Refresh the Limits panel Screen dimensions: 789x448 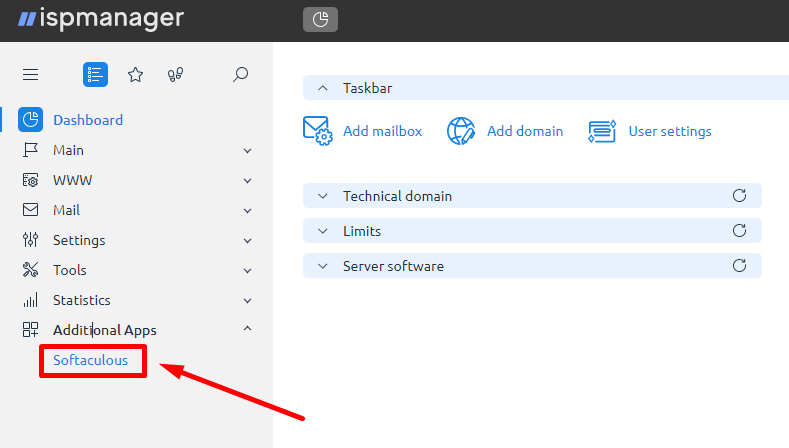click(x=739, y=231)
